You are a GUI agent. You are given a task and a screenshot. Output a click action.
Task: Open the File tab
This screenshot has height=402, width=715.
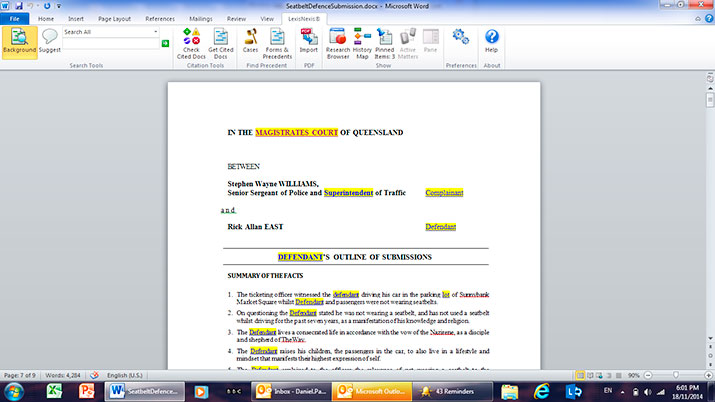click(x=15, y=19)
